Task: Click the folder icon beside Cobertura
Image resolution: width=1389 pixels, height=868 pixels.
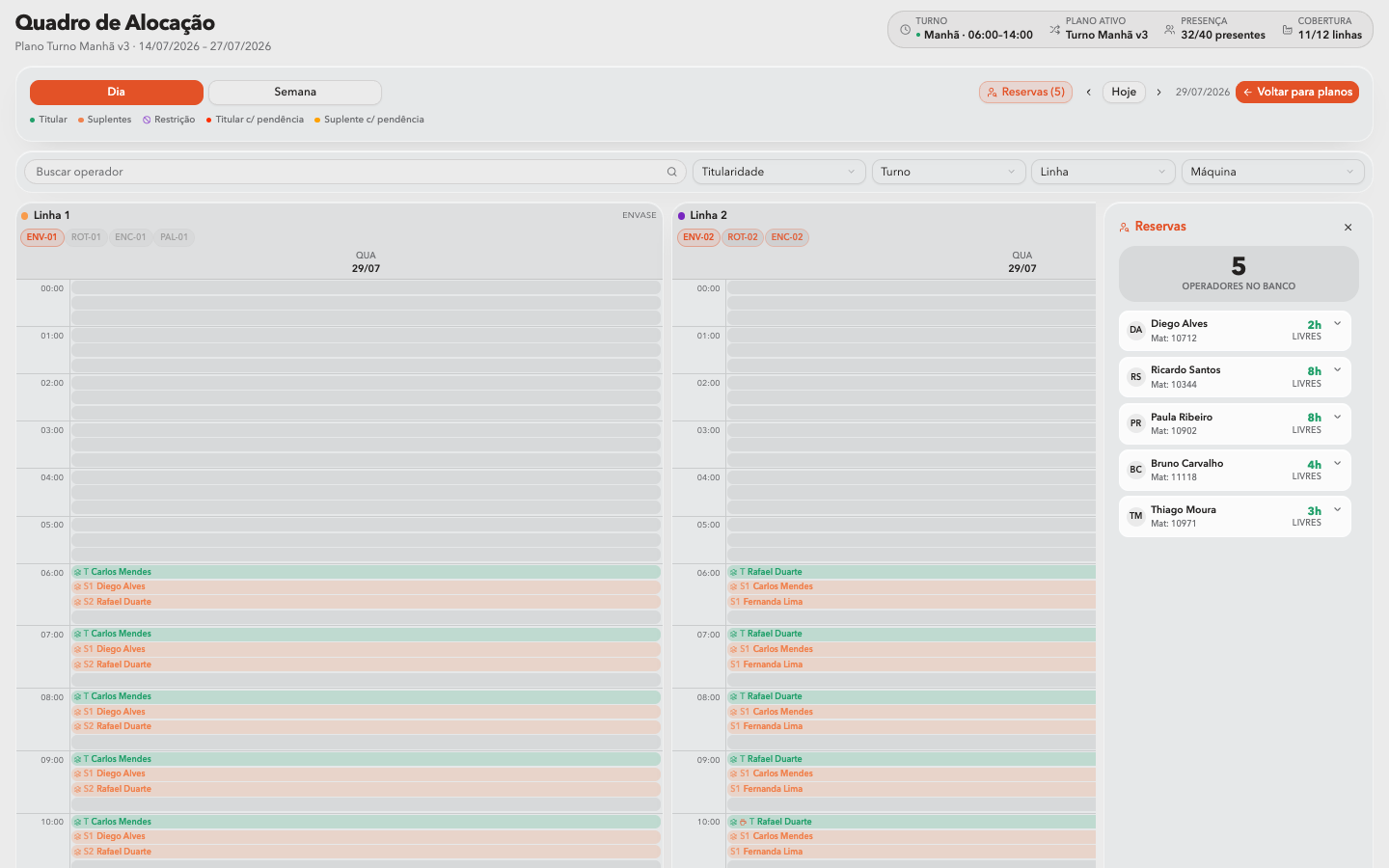Action: 1287,30
